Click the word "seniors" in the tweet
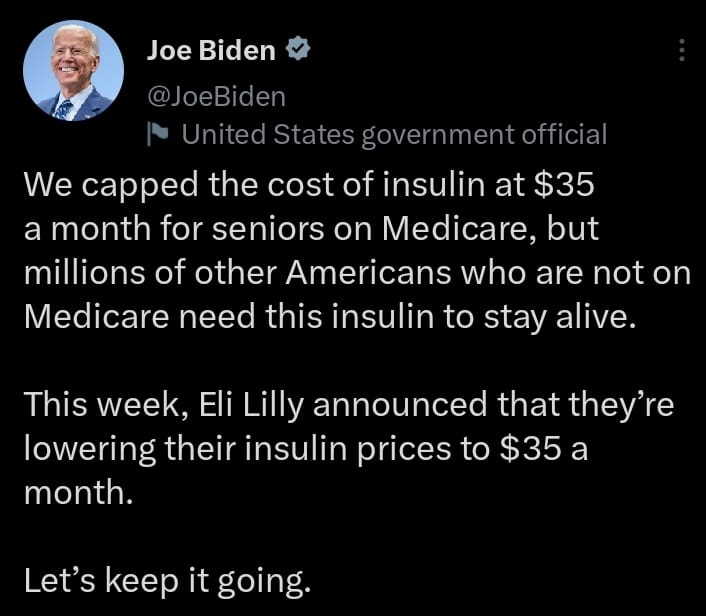Viewport: 706px width, 616px height. pos(268,229)
